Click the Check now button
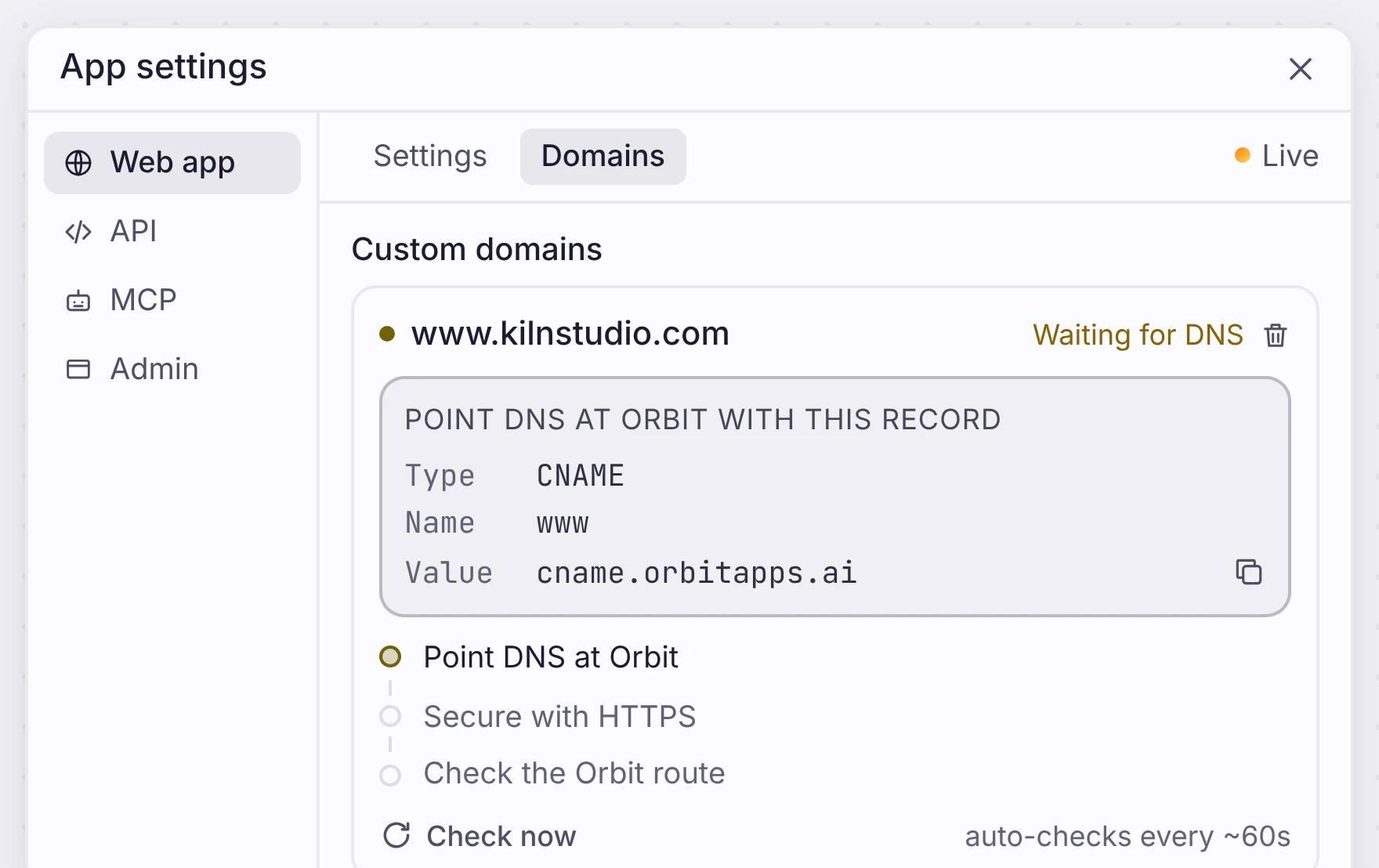Image resolution: width=1379 pixels, height=868 pixels. coord(480,836)
